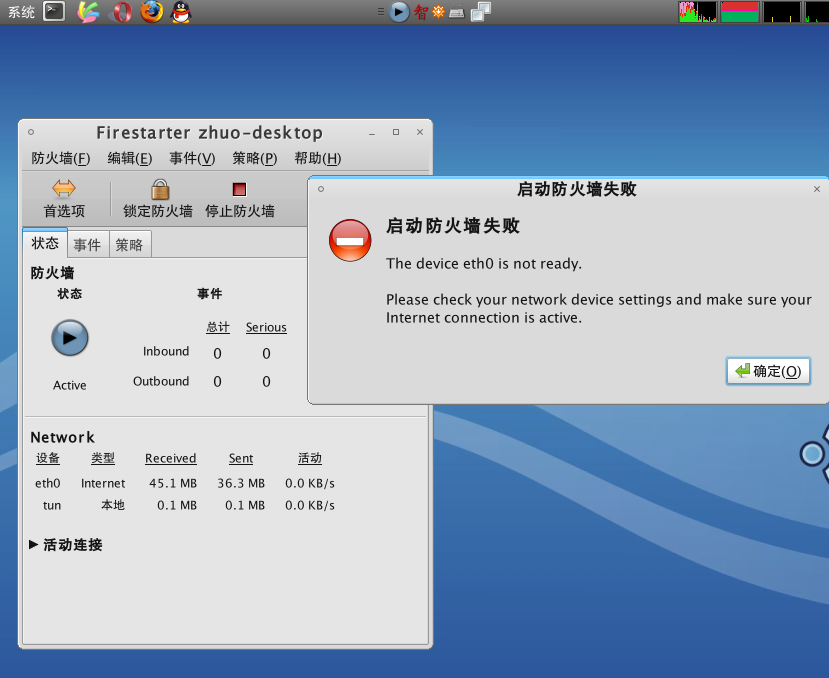Click the Firestarter play tray icon

399,12
